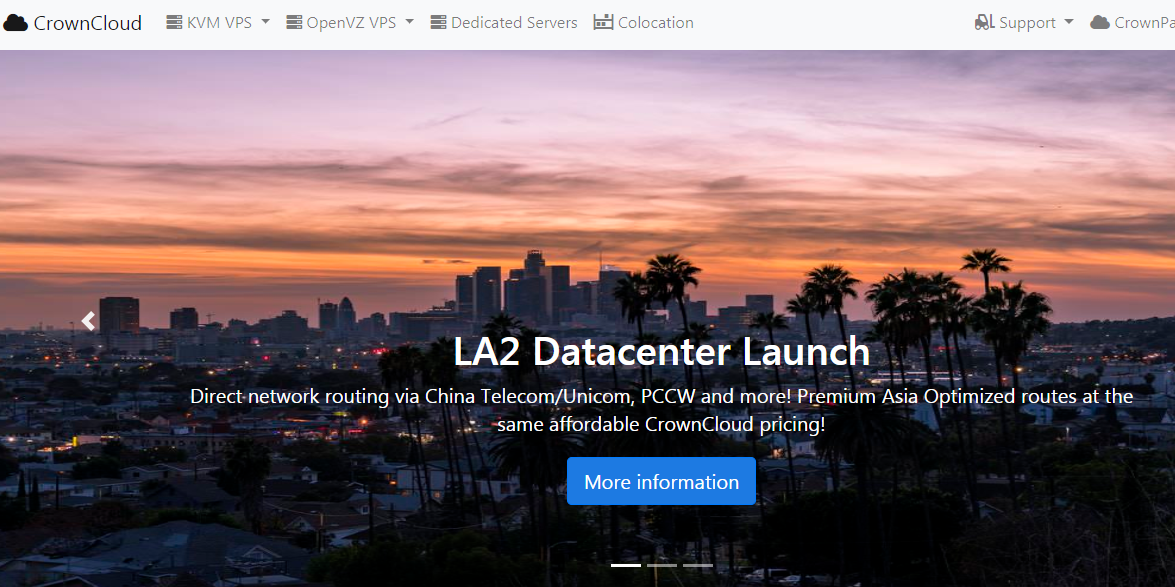Open the Dedicated Servers menu item
This screenshot has width=1175, height=587.
click(514, 22)
